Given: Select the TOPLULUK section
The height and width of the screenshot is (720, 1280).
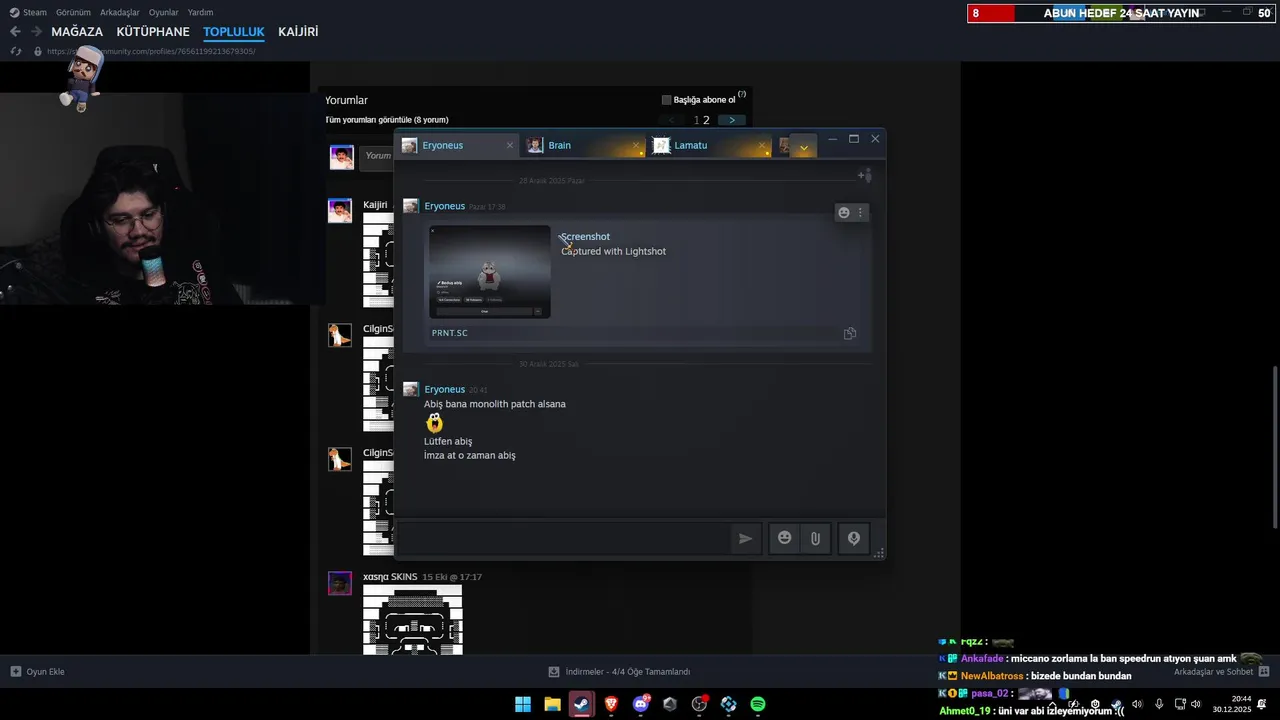Looking at the screenshot, I should tap(234, 32).
